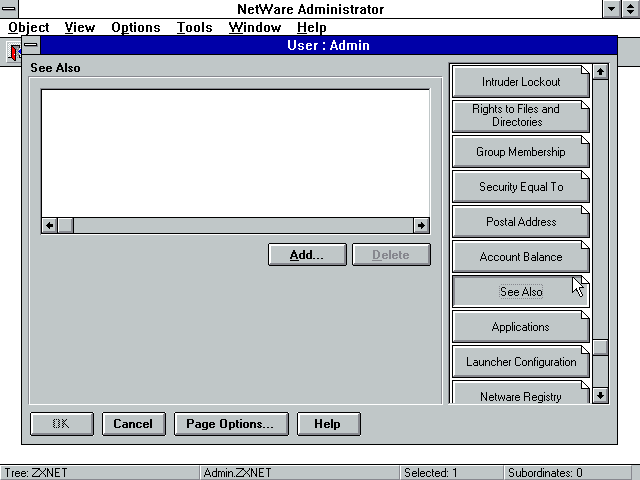Restore the NetWare Administrator window size
Screen dimensions: 640x480
click(x=630, y=9)
